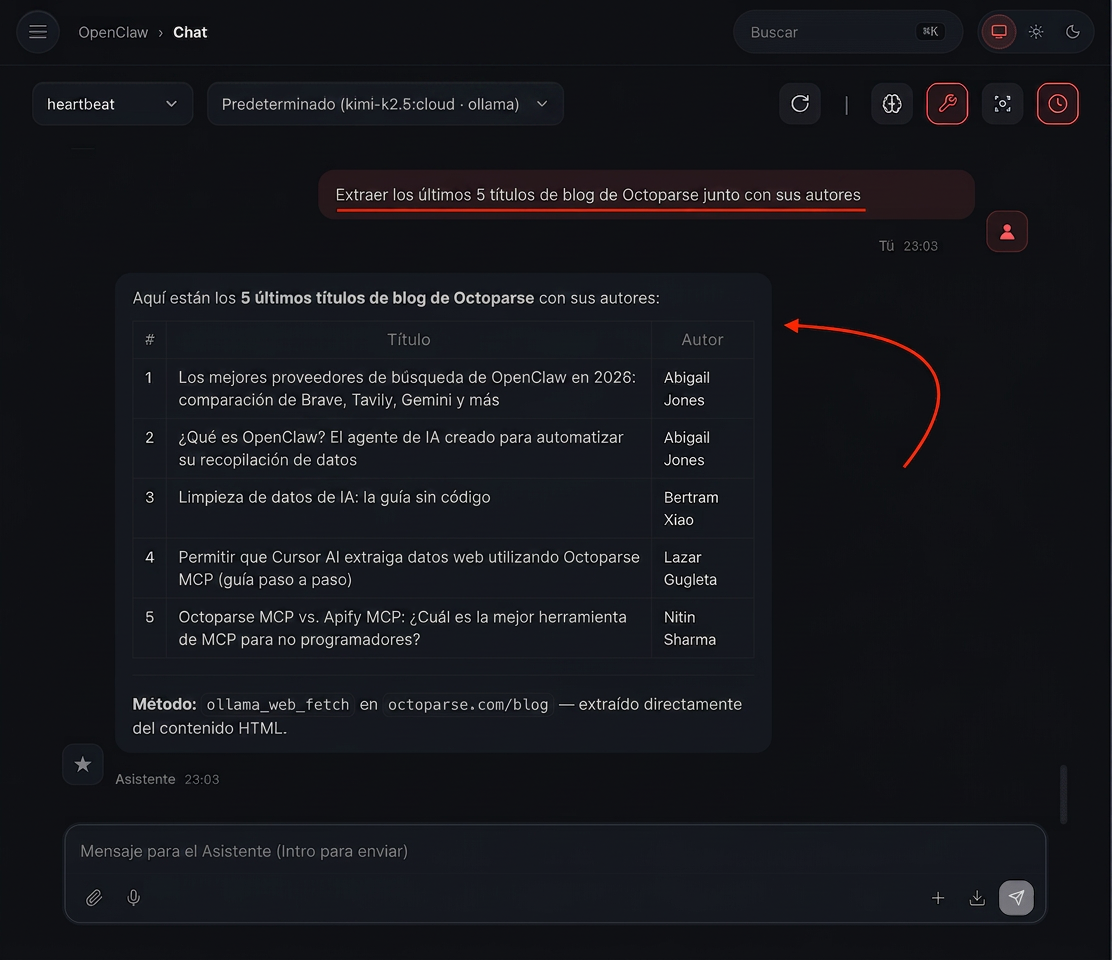Focus the Buscar search field

pos(847,32)
